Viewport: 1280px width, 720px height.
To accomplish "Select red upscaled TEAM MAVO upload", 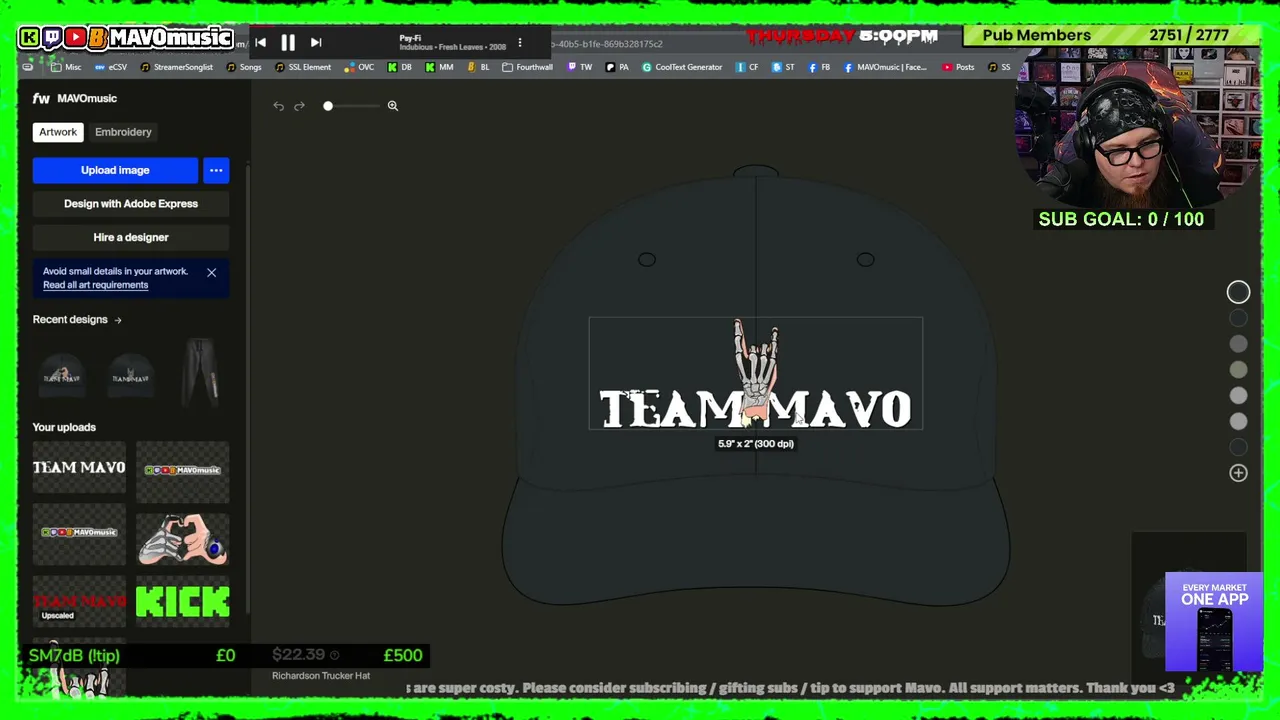I will pyautogui.click(x=79, y=602).
